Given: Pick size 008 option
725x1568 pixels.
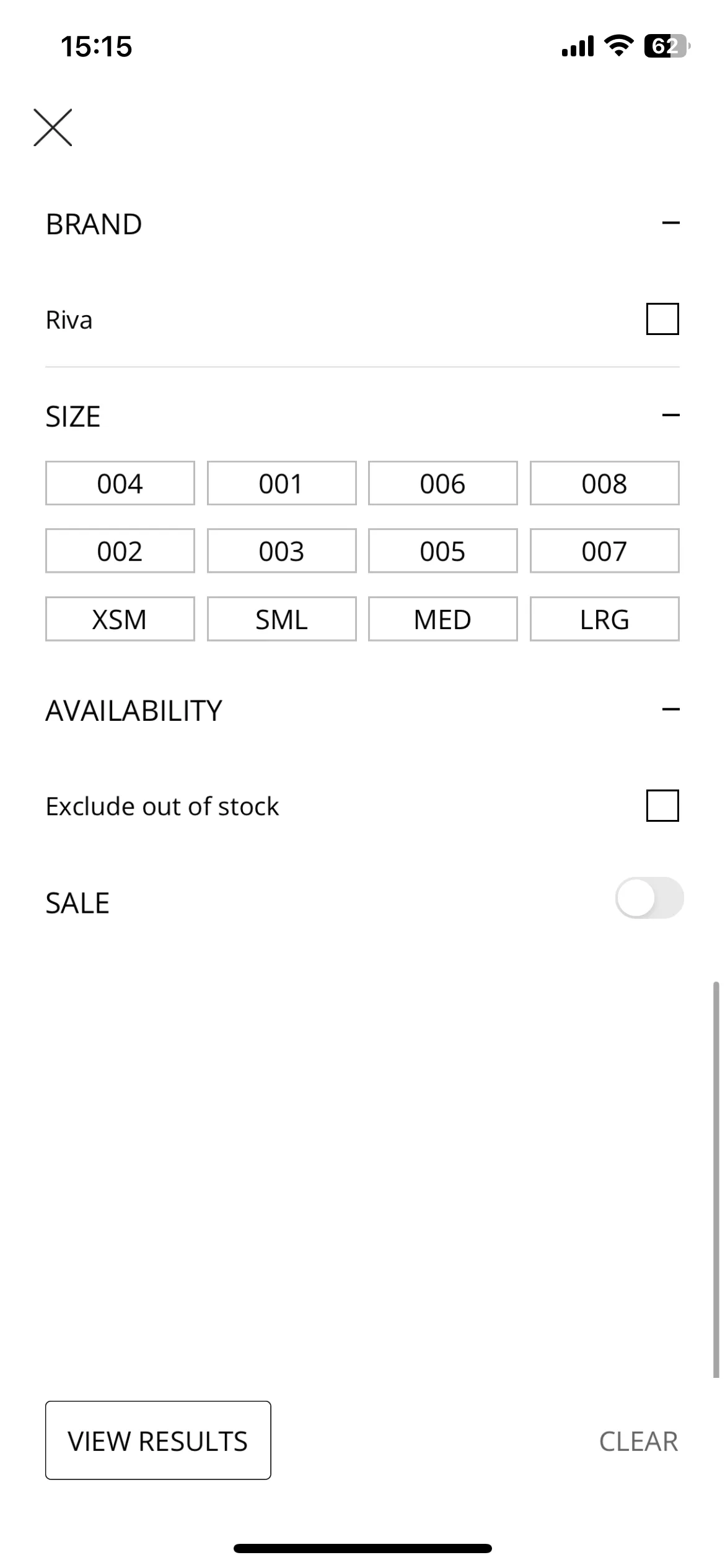Looking at the screenshot, I should pos(605,483).
